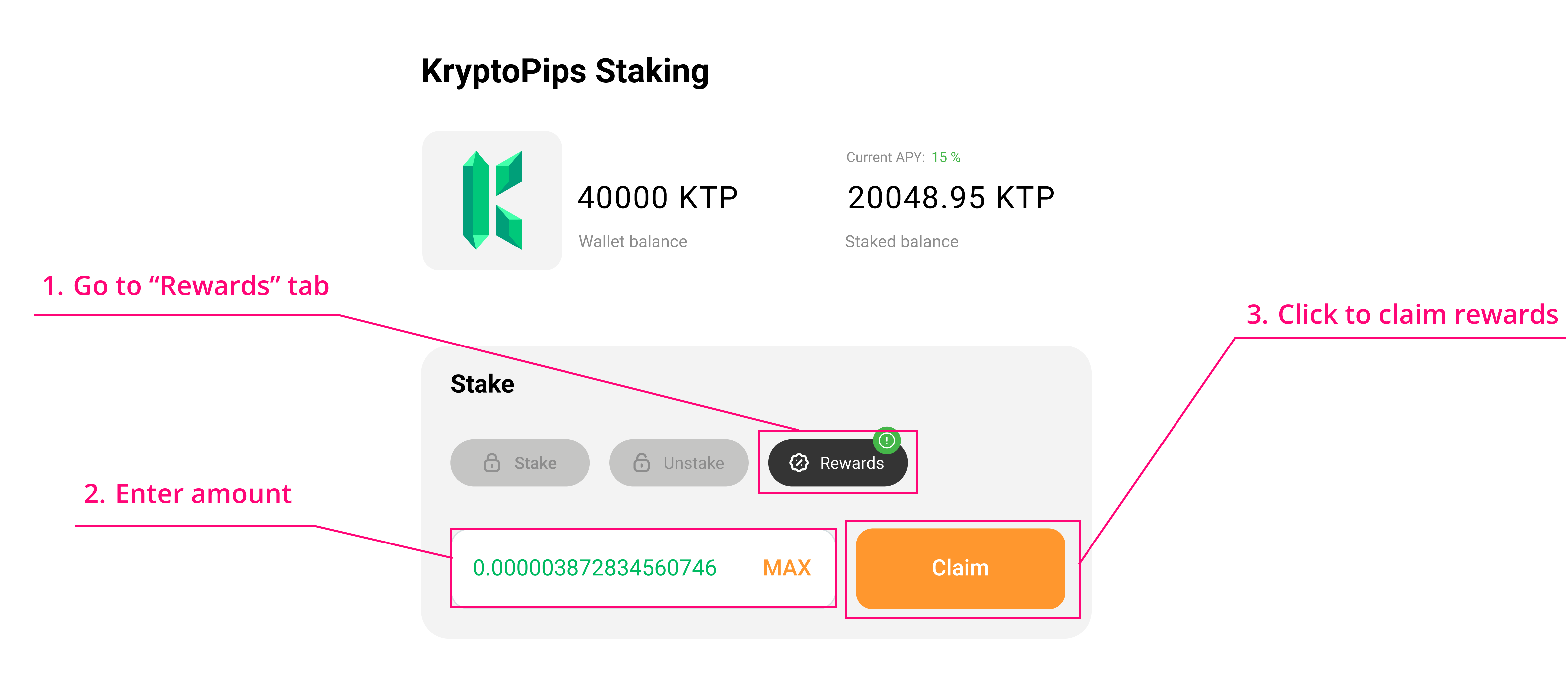Switch to the Stake tab
Screen dimensions: 1568x691
coord(520,463)
